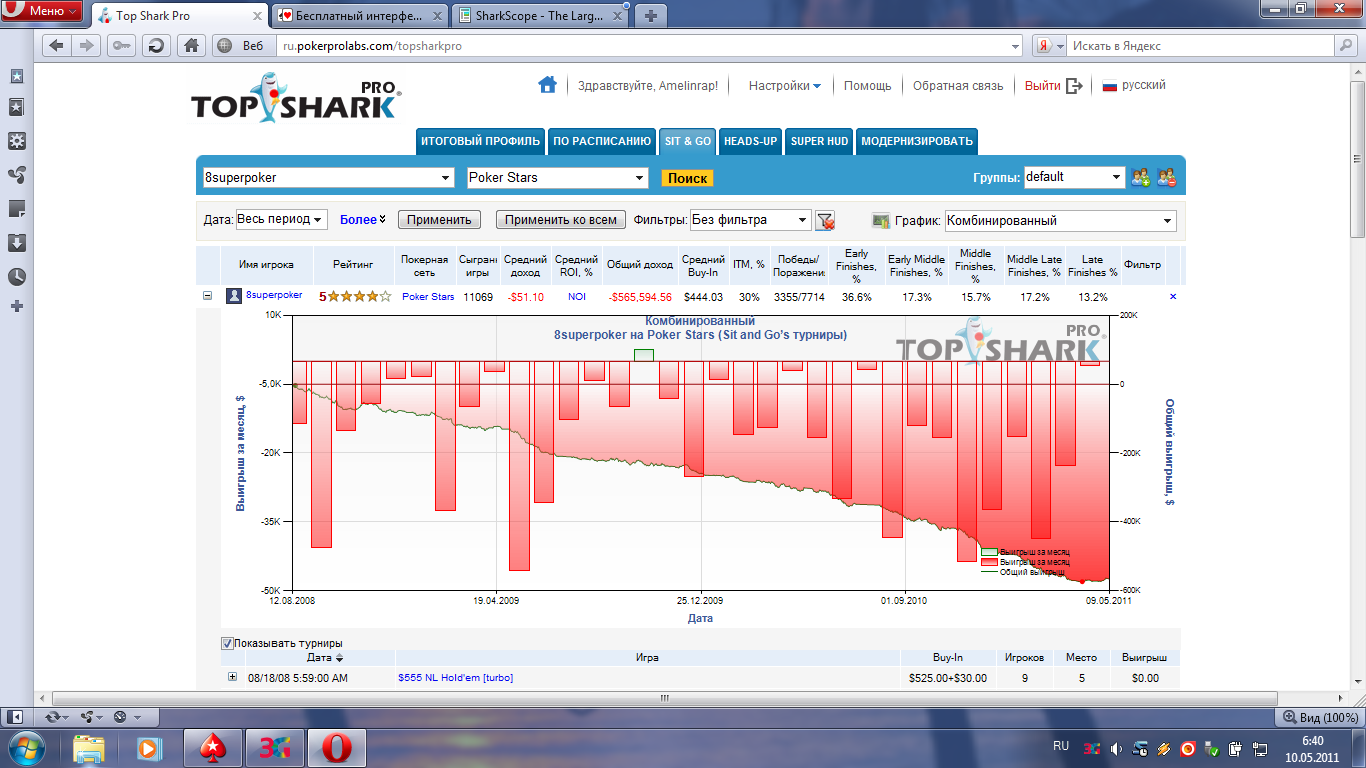Viewport: 1366px width, 768px height.
Task: Click the remove player from group icon
Action: pos(1165,178)
